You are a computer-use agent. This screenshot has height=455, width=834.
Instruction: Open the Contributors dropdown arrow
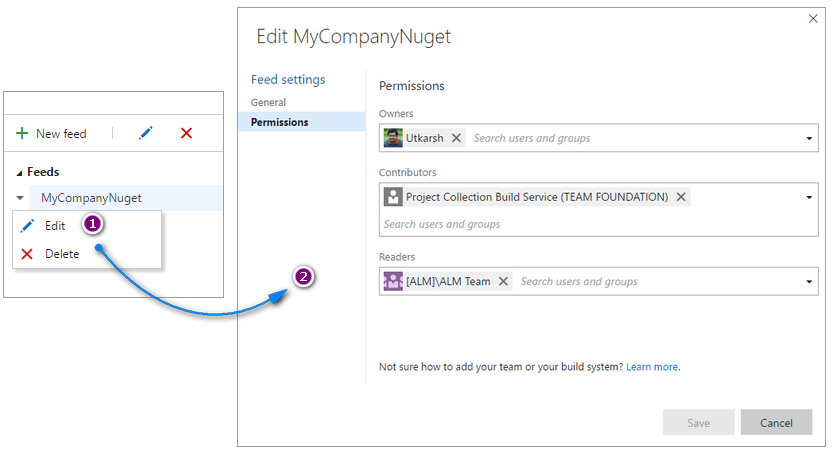coord(808,197)
